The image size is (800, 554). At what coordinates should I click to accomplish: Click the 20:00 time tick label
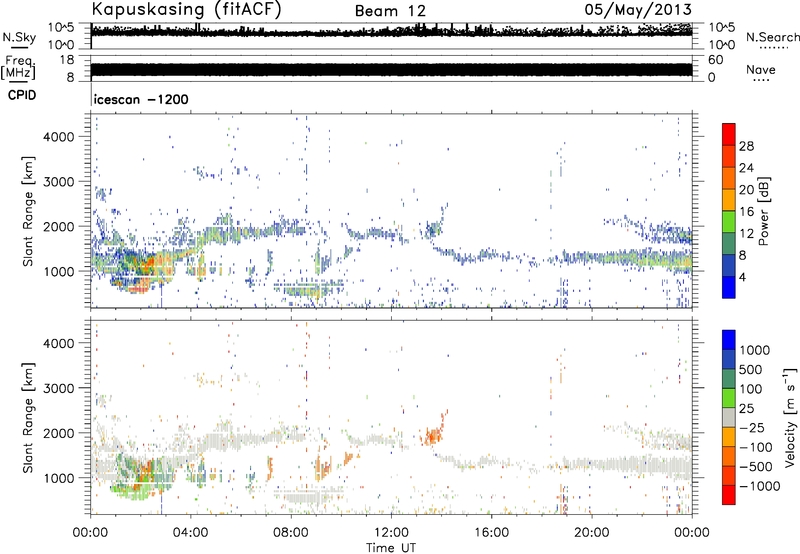point(591,533)
